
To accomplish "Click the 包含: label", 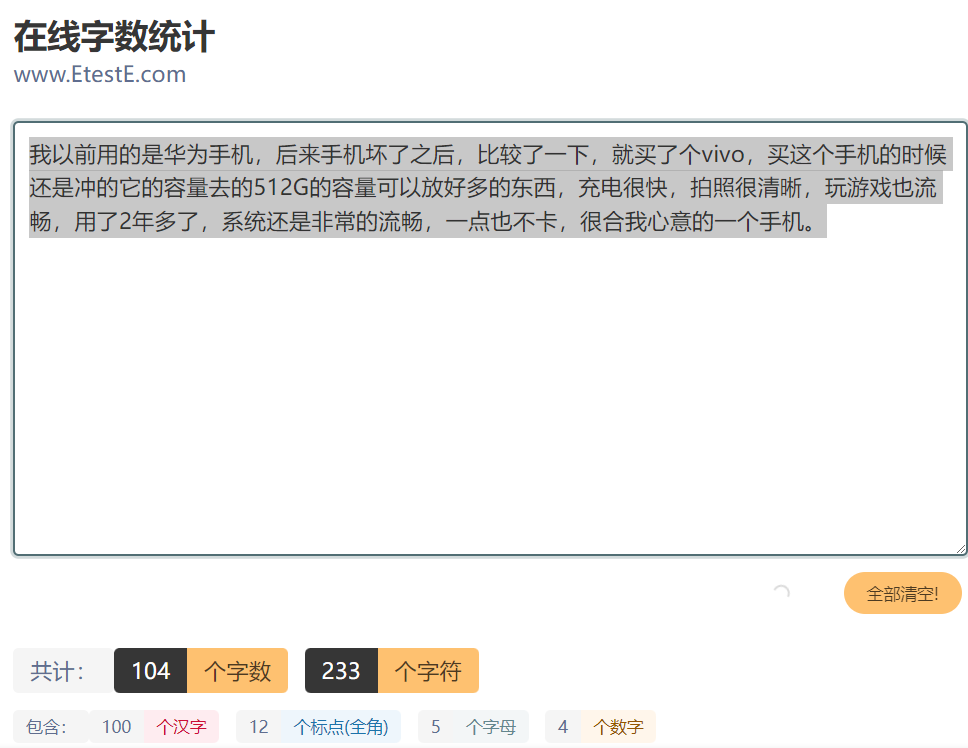I will (x=51, y=726).
